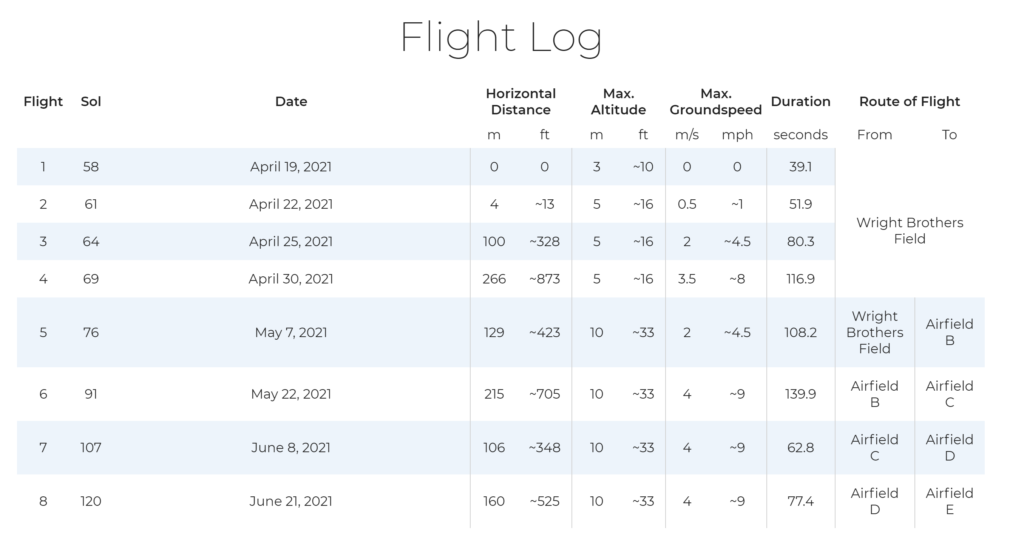1024x536 pixels.
Task: Select the Horizontal Distance column header
Action: coord(520,102)
